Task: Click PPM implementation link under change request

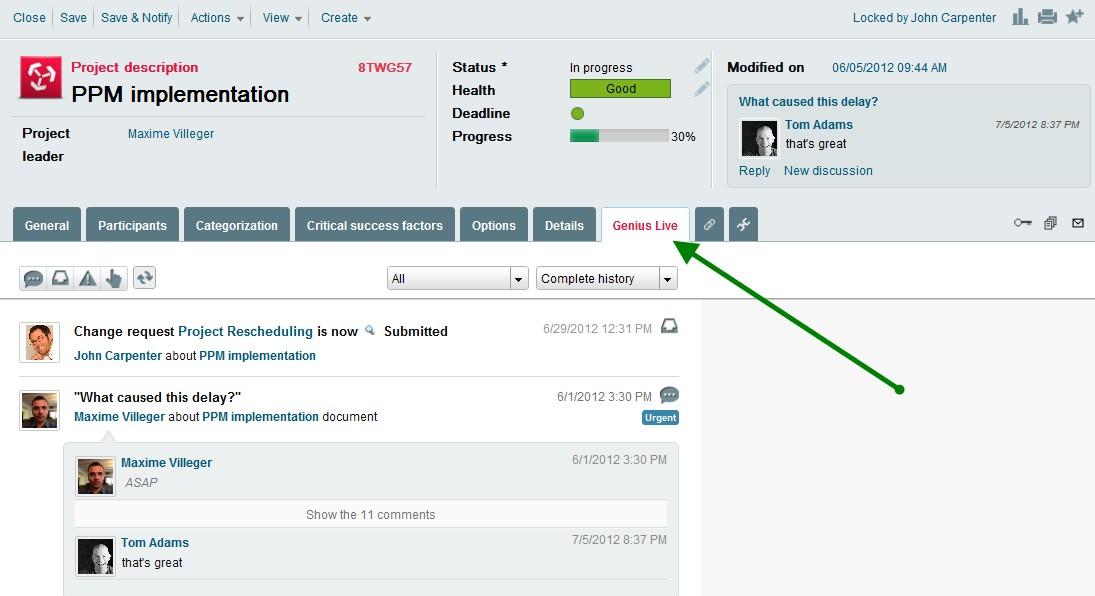Action: coord(258,356)
